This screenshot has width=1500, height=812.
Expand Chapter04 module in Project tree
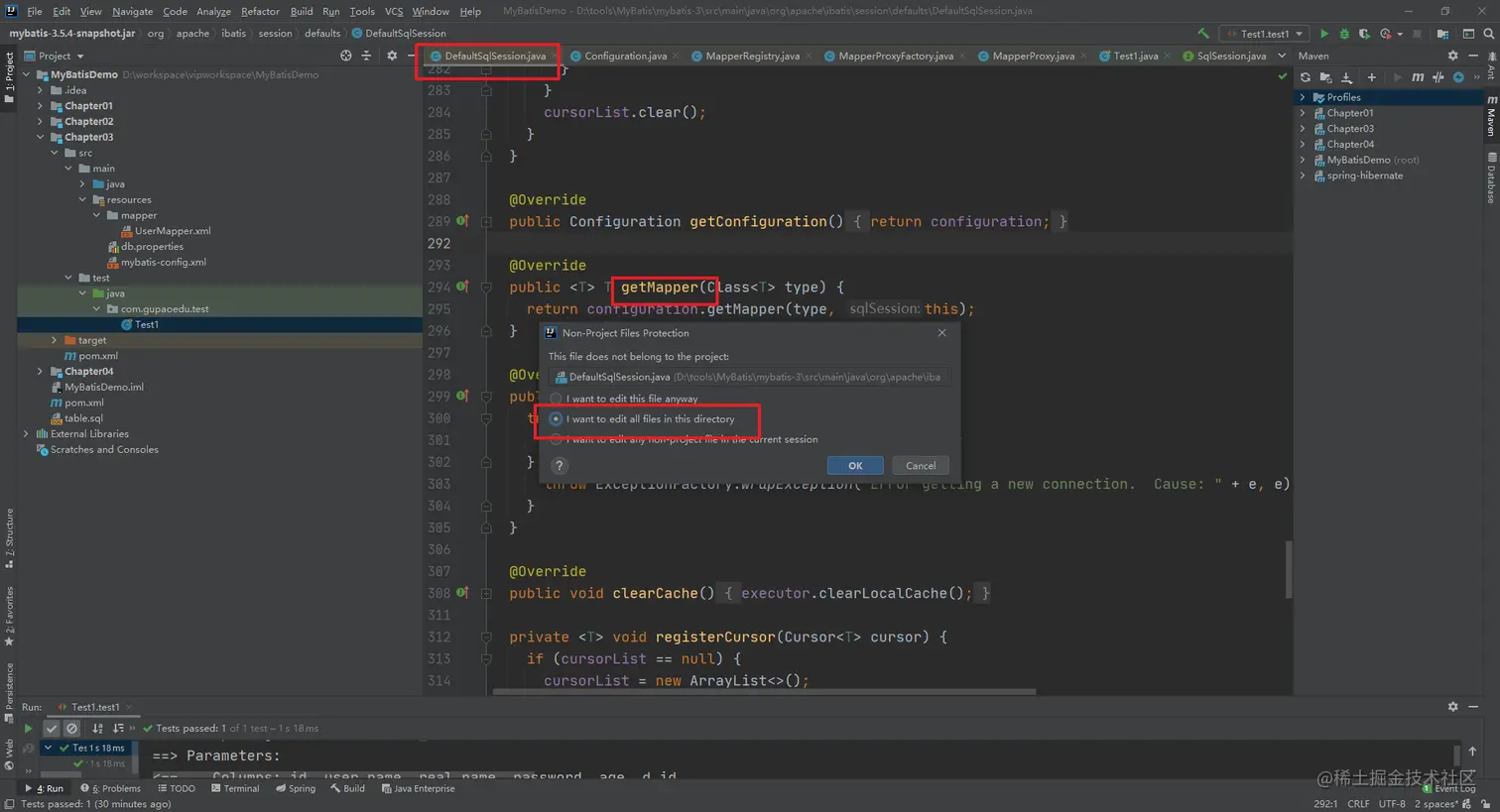41,372
